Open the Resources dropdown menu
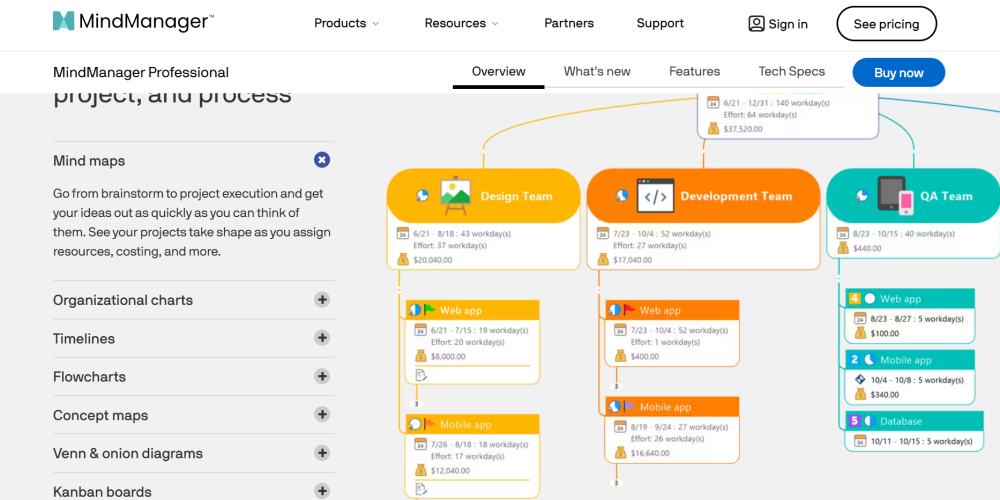Screen dimensions: 1000x500 tap(461, 23)
